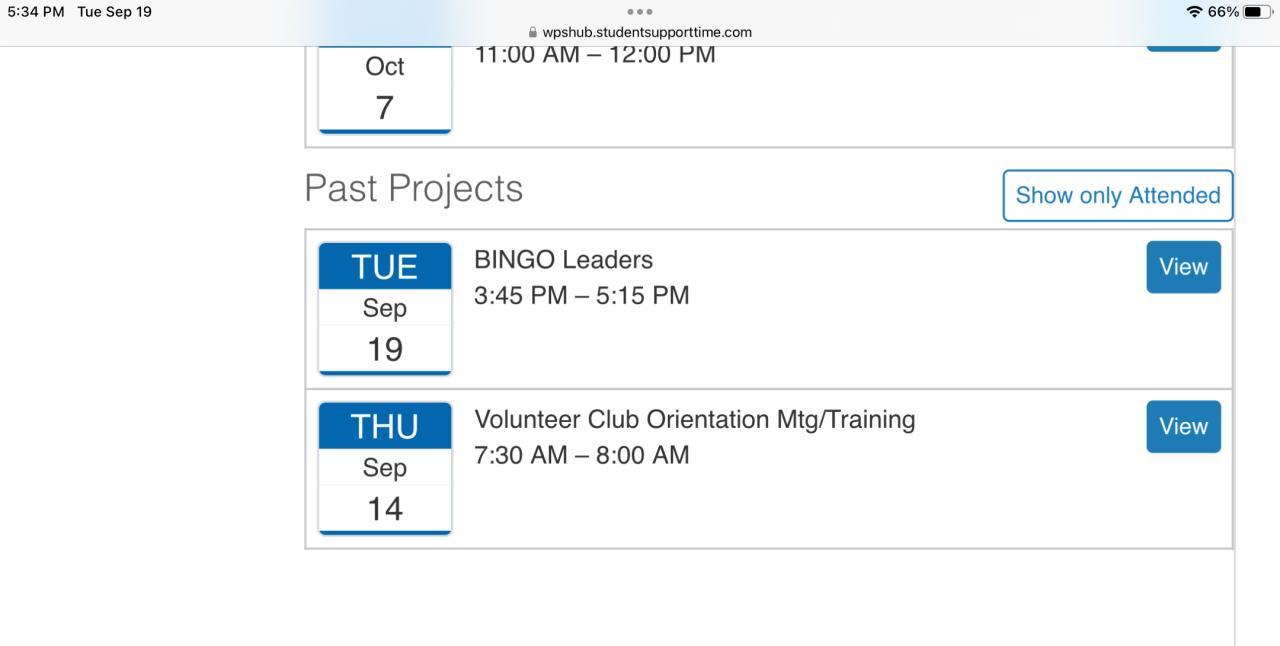The image size is (1280, 646).
Task: Tap the battery status icon
Action: [1257, 12]
